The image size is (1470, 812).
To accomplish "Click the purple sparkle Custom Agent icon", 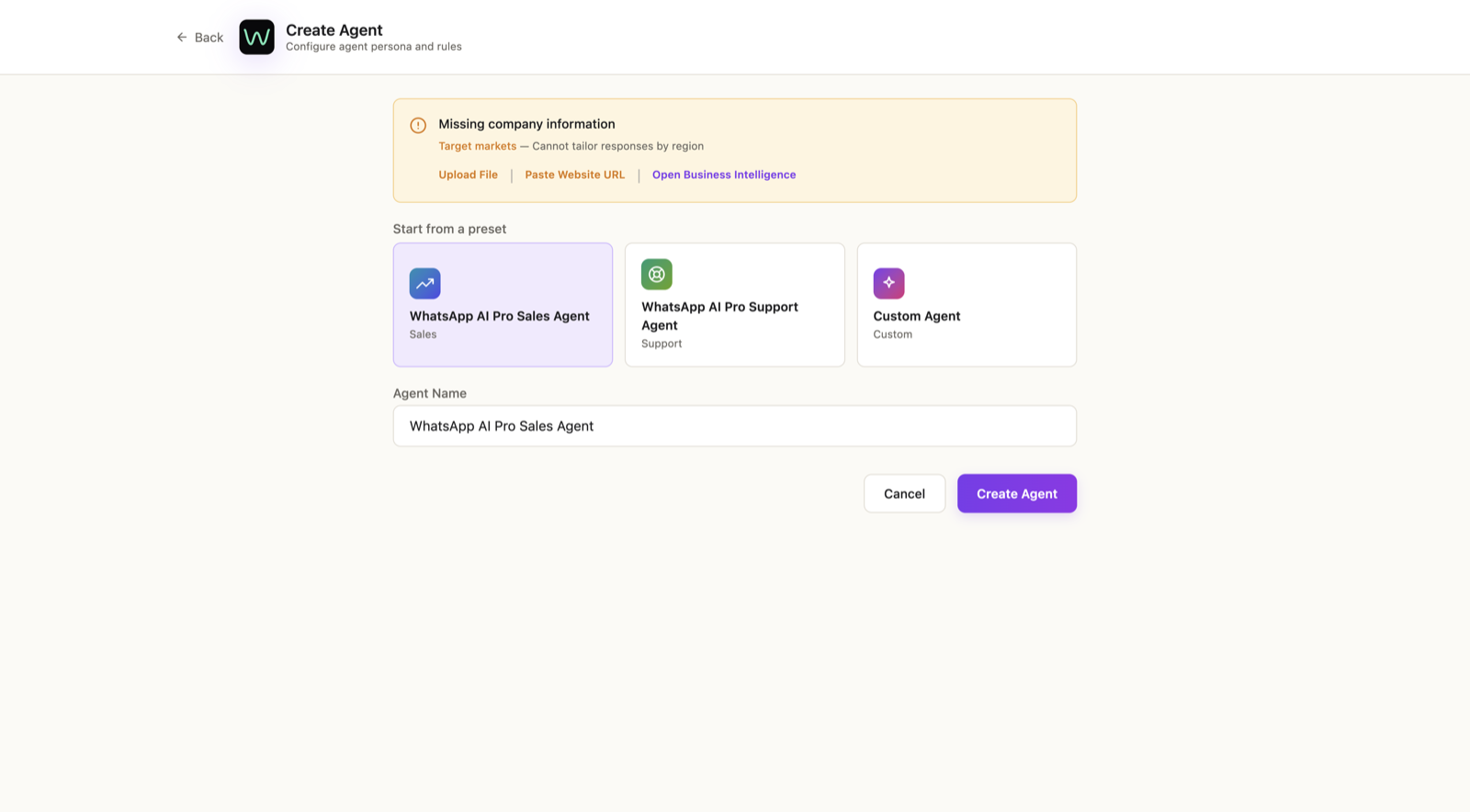I will [x=888, y=283].
